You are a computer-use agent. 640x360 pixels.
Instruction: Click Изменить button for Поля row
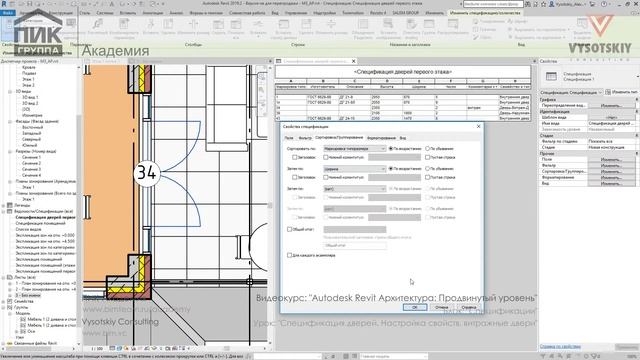tap(611, 160)
